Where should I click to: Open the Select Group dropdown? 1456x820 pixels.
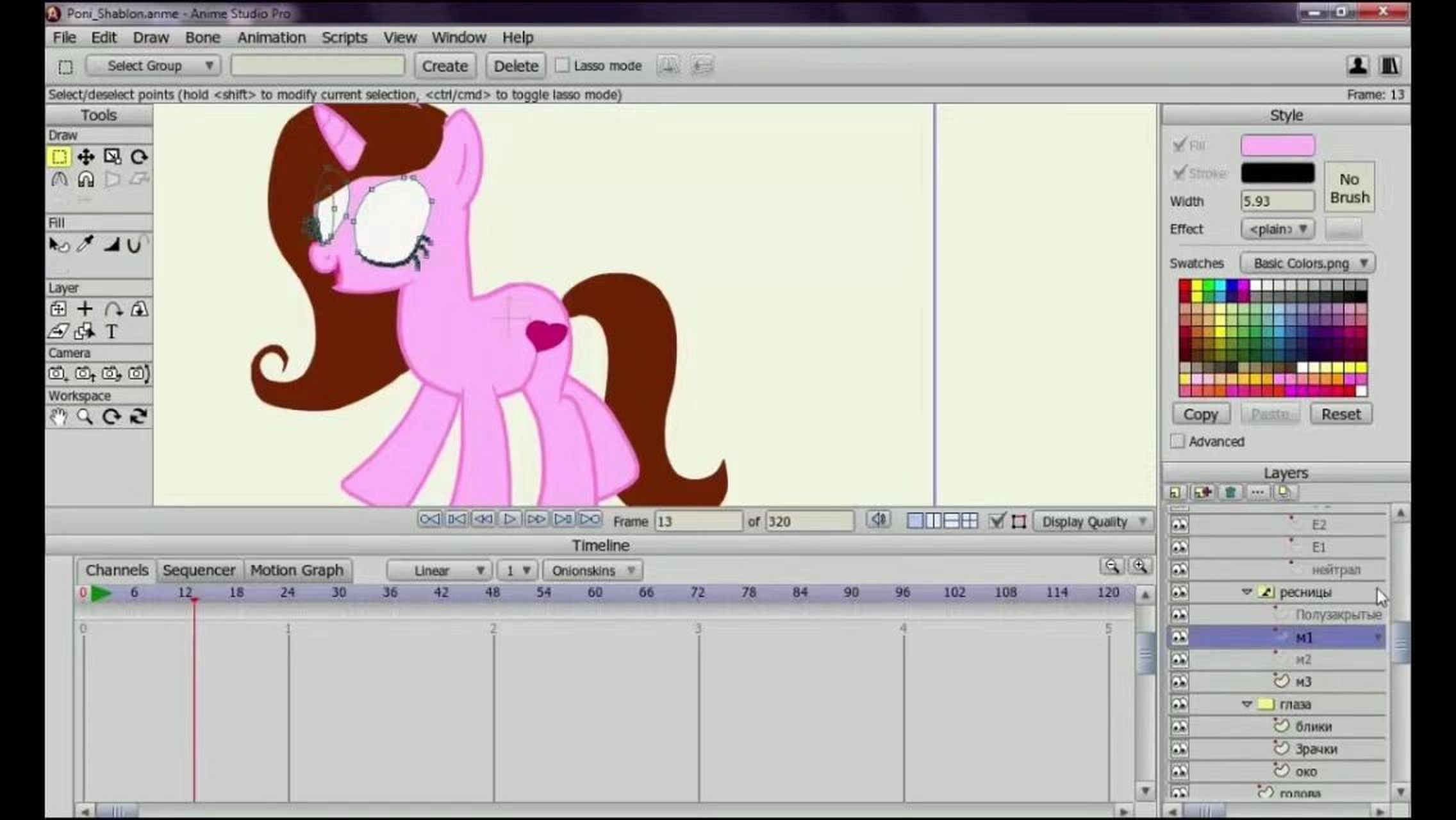pyautogui.click(x=154, y=65)
